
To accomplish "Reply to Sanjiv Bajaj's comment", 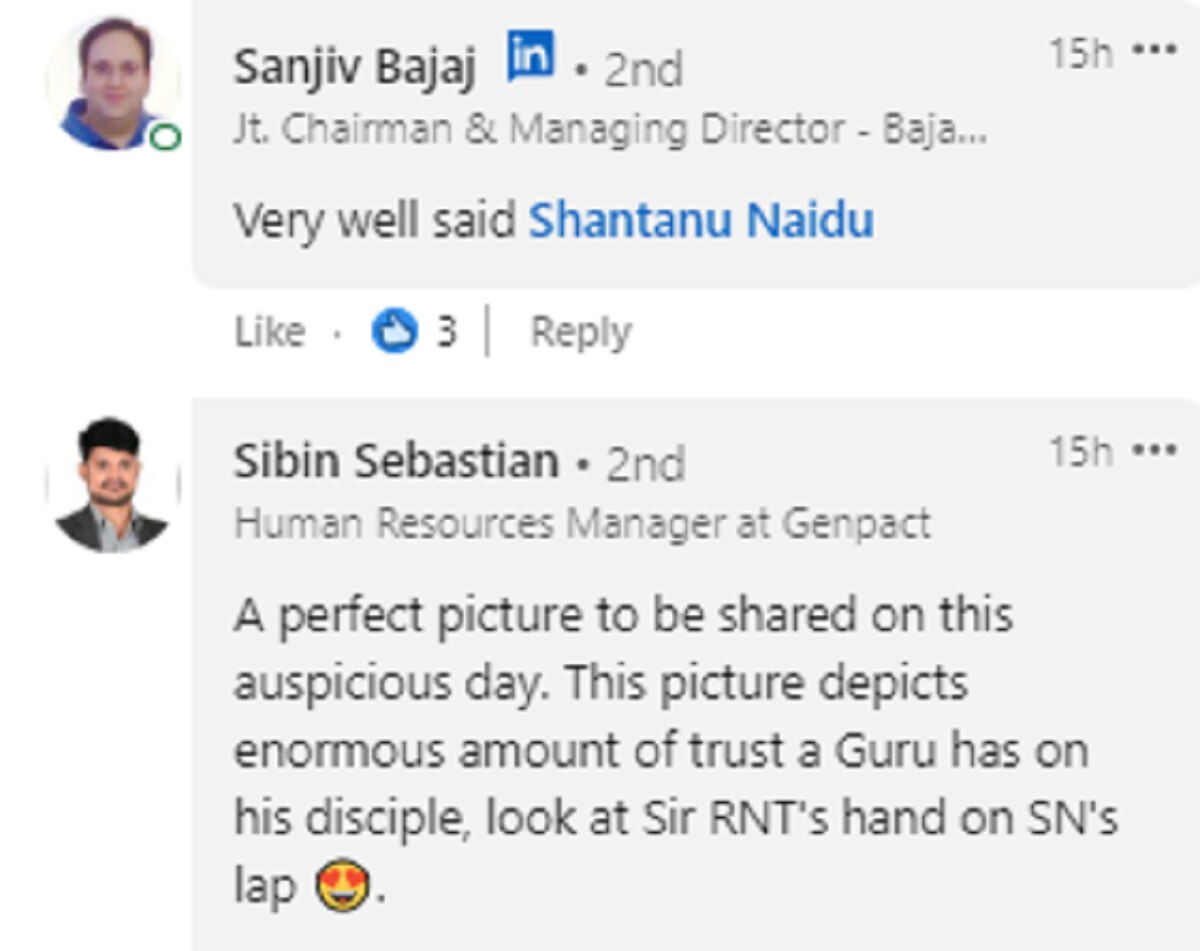I will 580,332.
